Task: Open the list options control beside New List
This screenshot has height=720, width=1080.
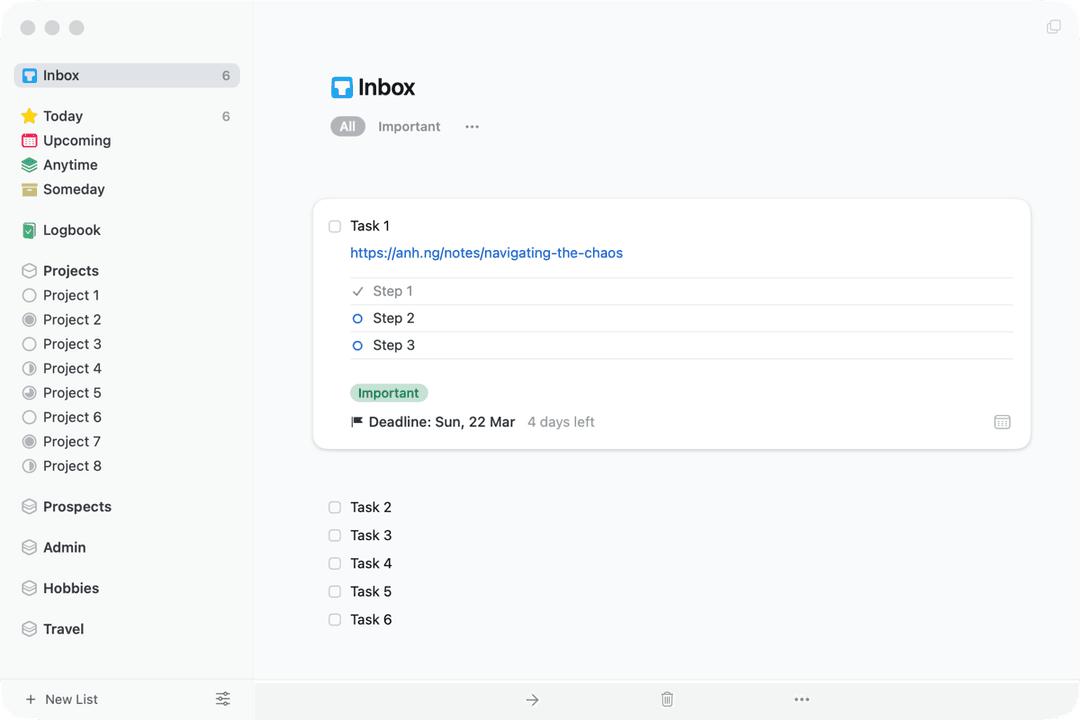Action: (222, 698)
